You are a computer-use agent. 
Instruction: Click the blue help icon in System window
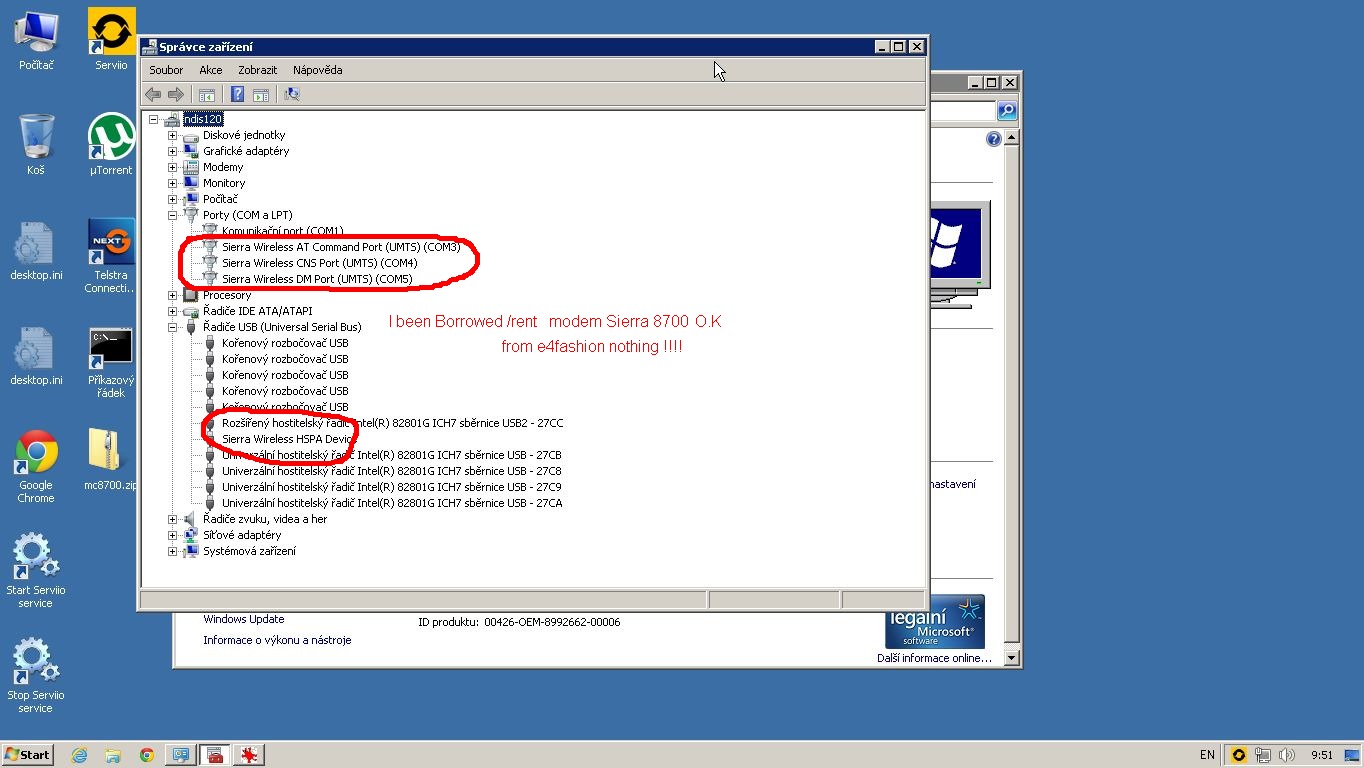tap(994, 139)
